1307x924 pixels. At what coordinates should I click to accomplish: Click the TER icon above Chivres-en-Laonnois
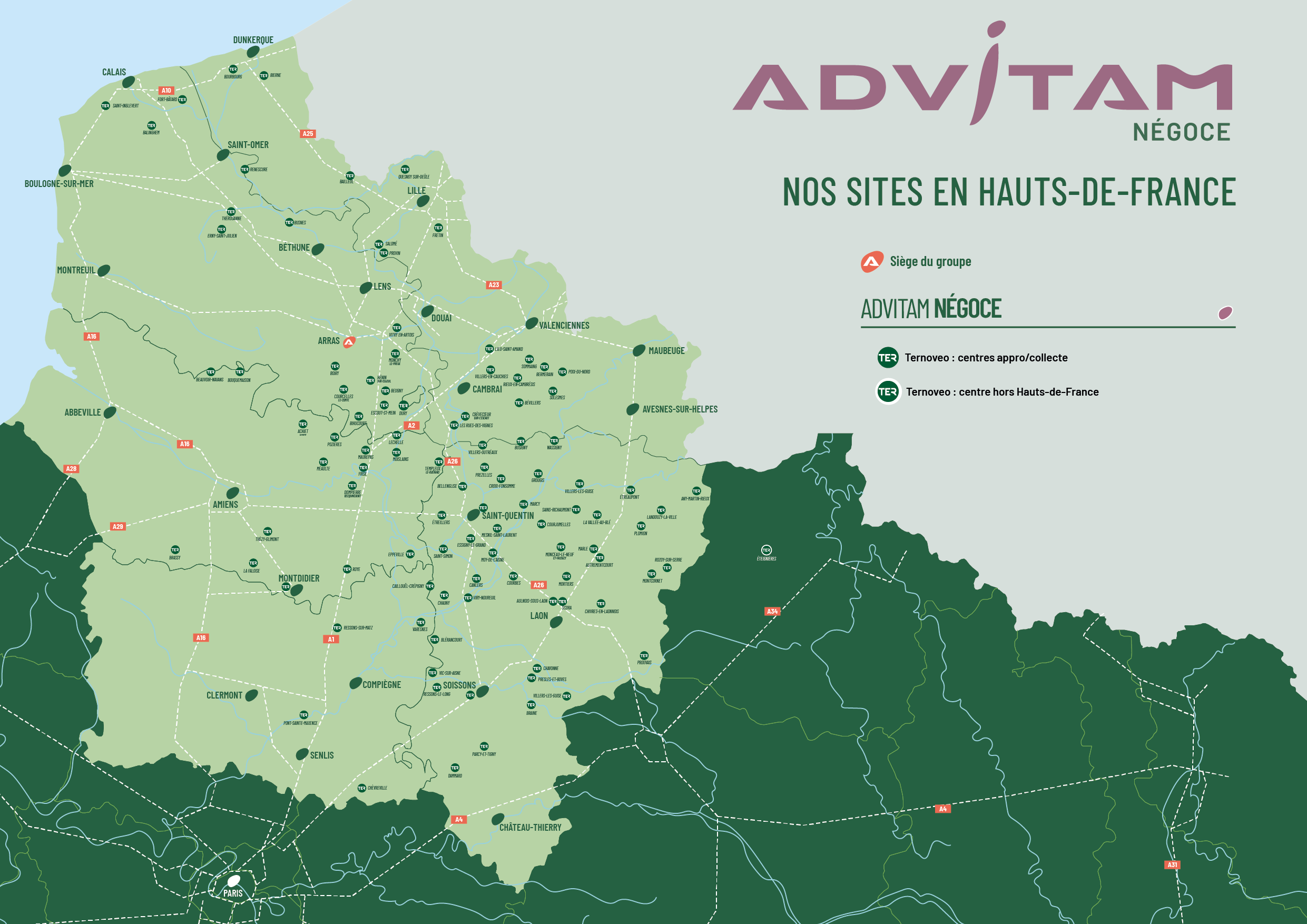point(601,604)
